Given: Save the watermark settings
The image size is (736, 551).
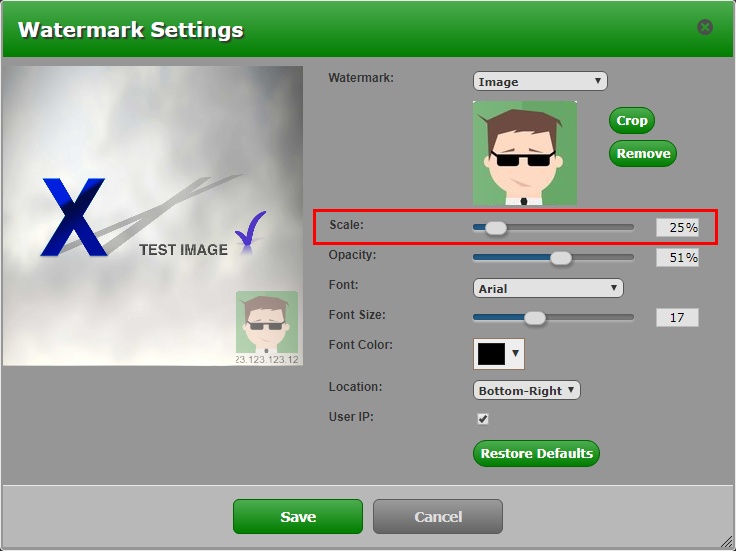Looking at the screenshot, I should coord(298,517).
